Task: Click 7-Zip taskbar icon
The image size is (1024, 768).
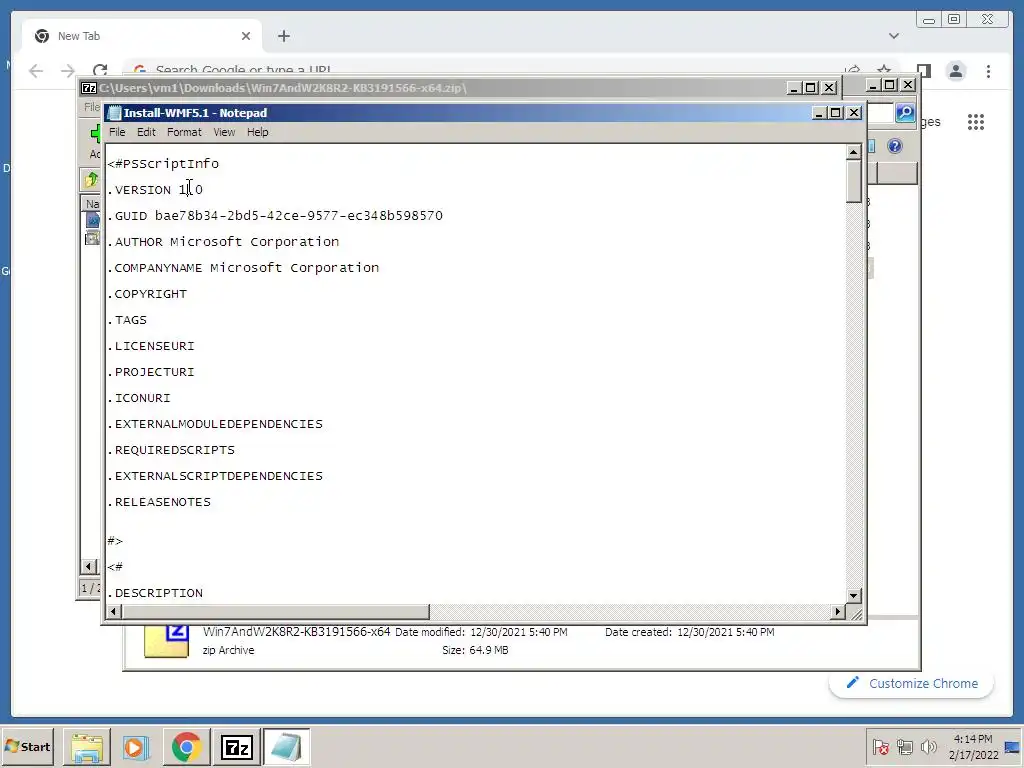Action: click(x=236, y=748)
